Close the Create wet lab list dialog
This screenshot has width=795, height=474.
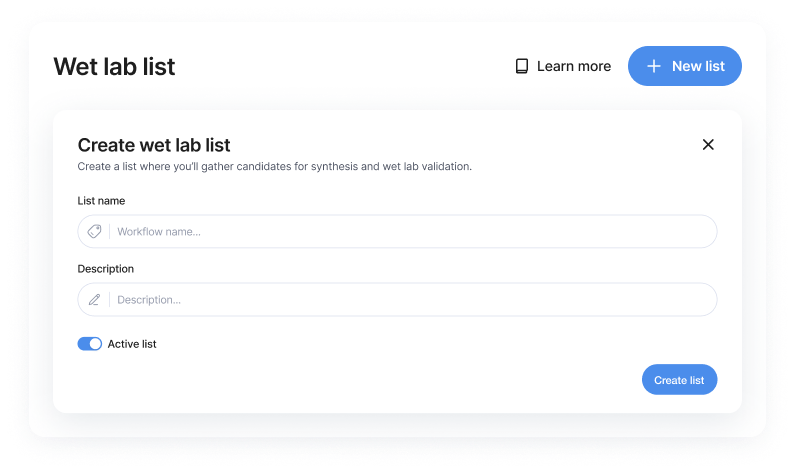(708, 144)
